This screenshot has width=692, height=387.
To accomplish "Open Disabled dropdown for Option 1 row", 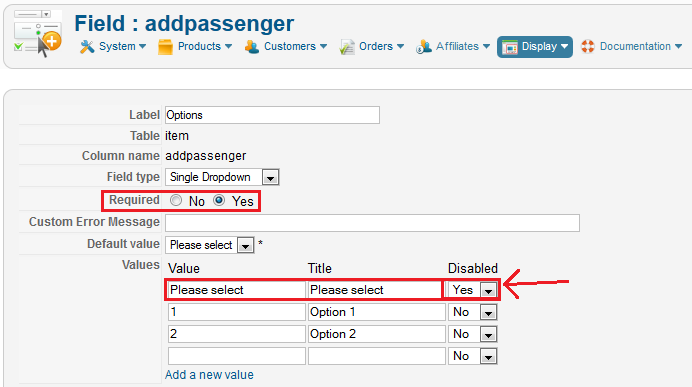I will [x=473, y=312].
